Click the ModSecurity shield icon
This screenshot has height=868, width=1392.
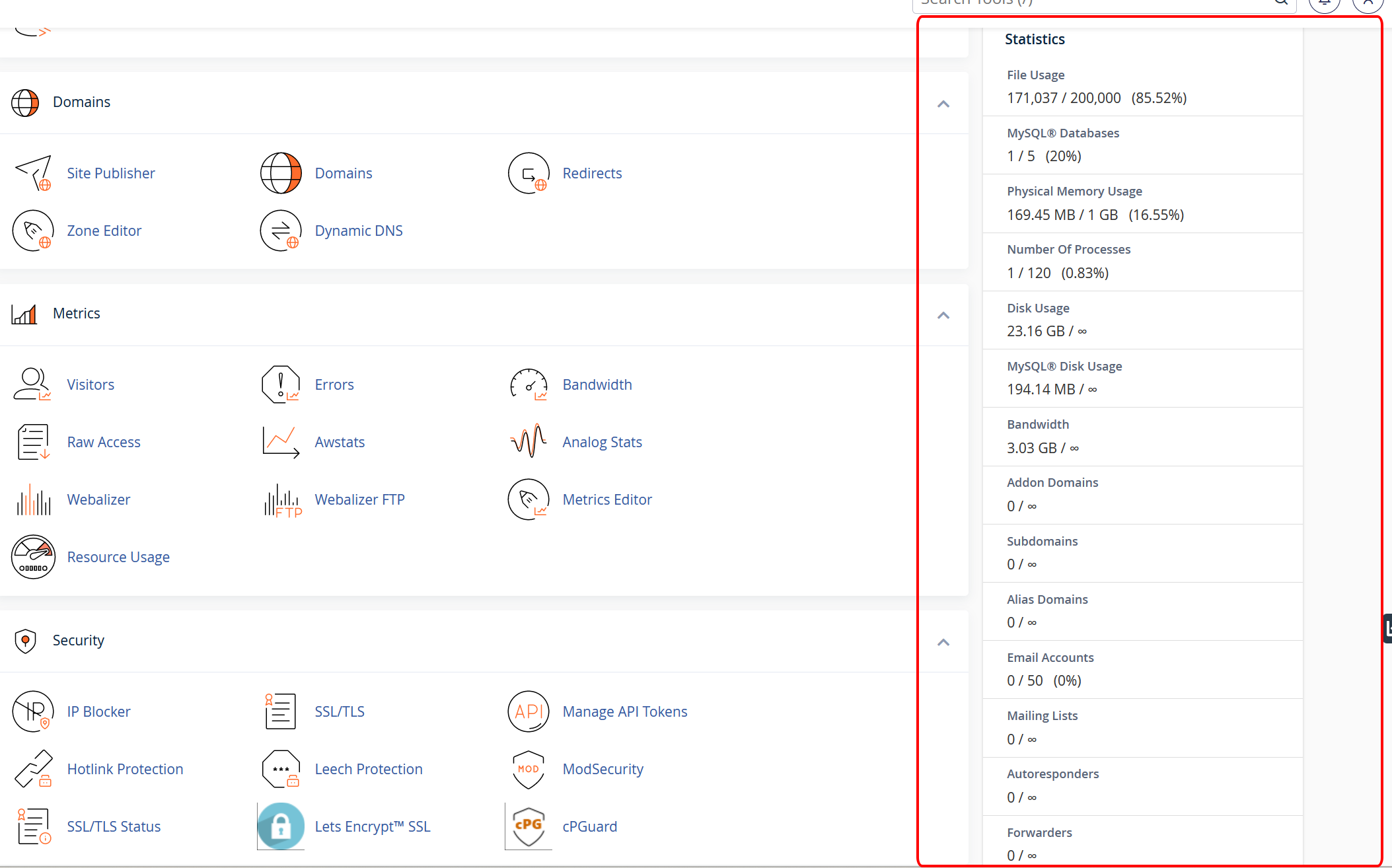coord(529,769)
